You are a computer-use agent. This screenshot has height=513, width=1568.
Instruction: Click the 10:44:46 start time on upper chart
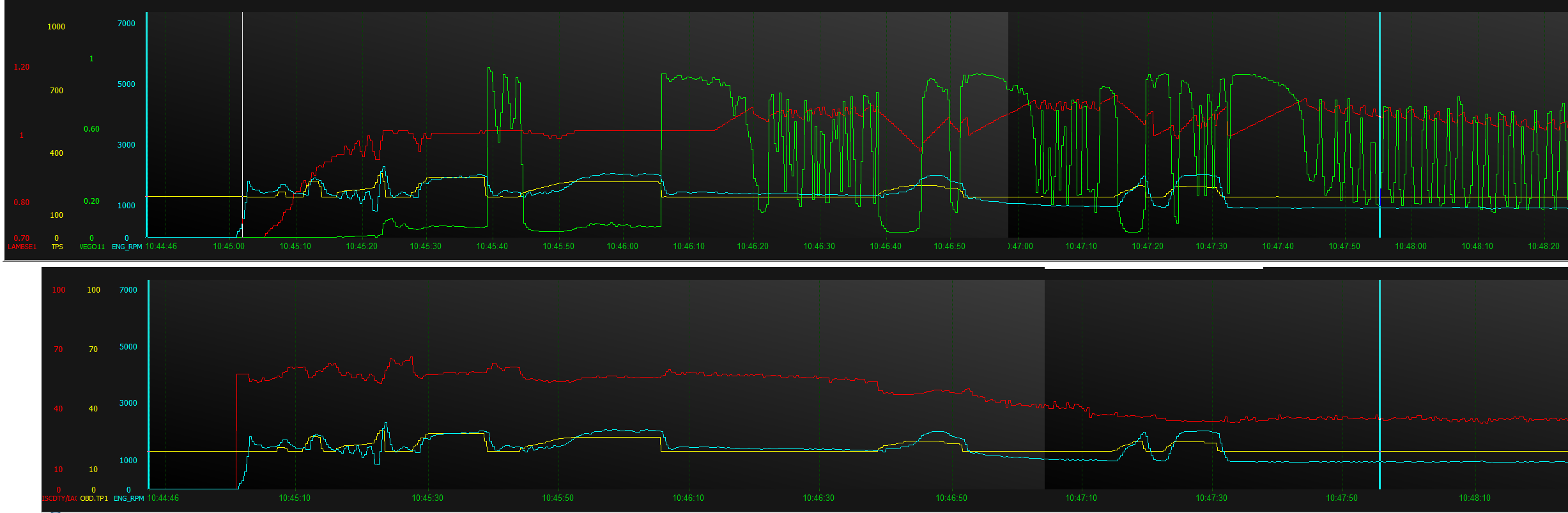[x=162, y=246]
